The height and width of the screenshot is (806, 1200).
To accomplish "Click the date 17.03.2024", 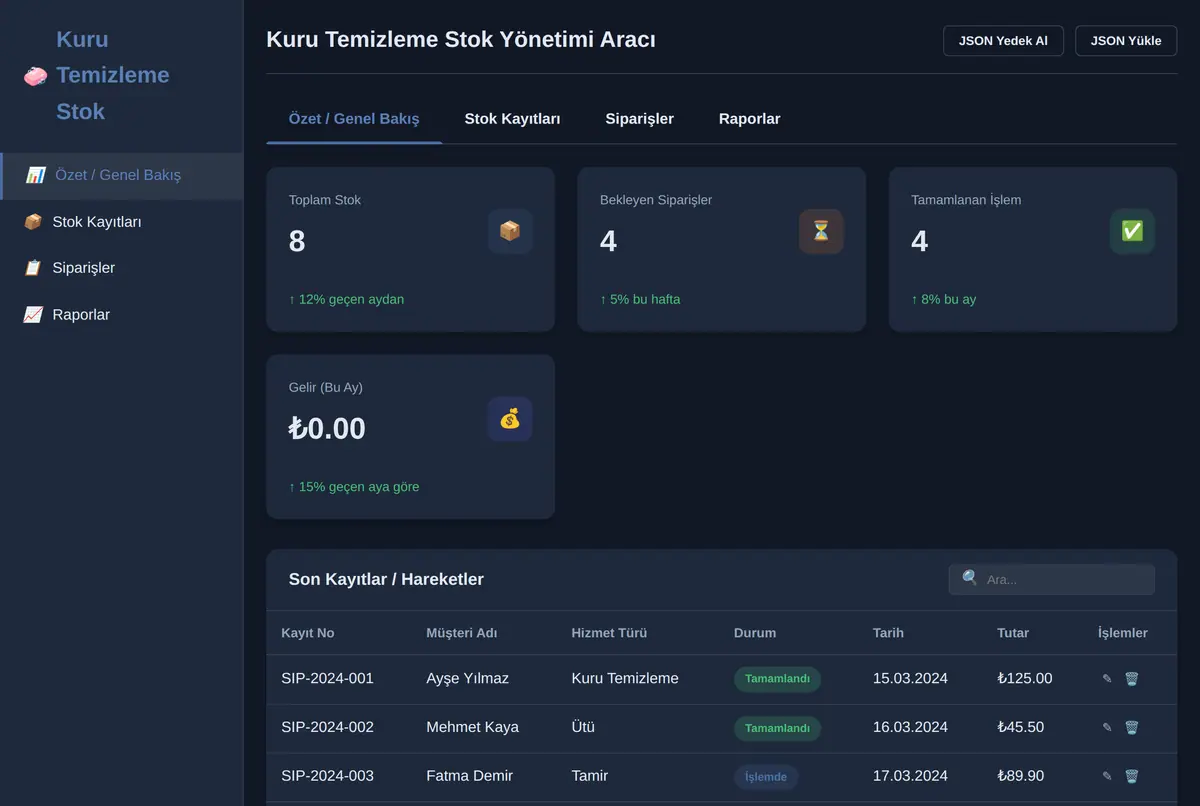I will click(x=910, y=776).
